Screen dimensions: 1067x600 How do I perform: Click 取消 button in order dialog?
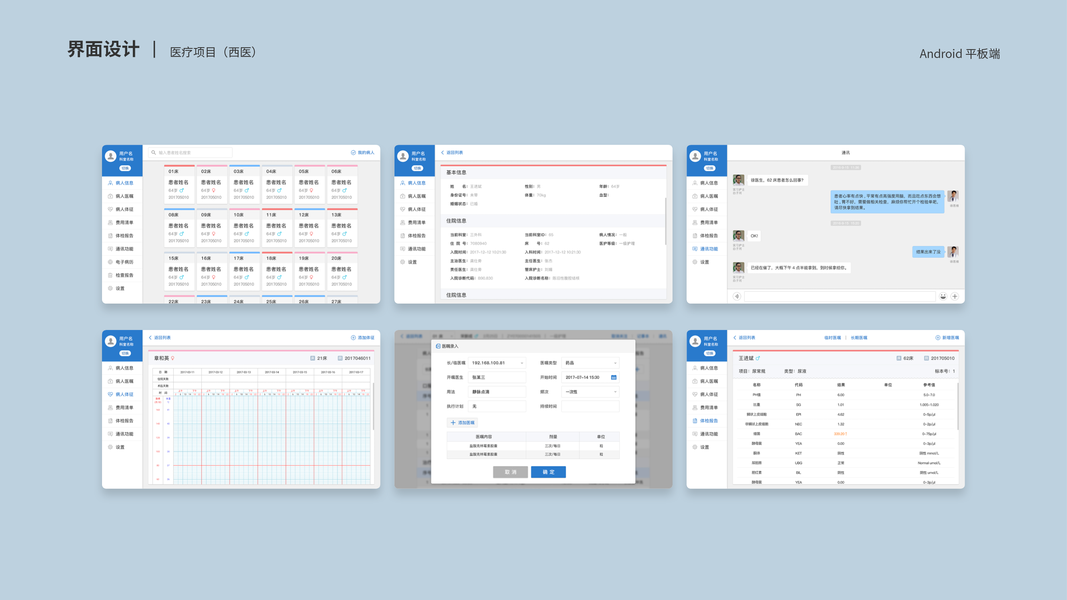[x=510, y=471]
